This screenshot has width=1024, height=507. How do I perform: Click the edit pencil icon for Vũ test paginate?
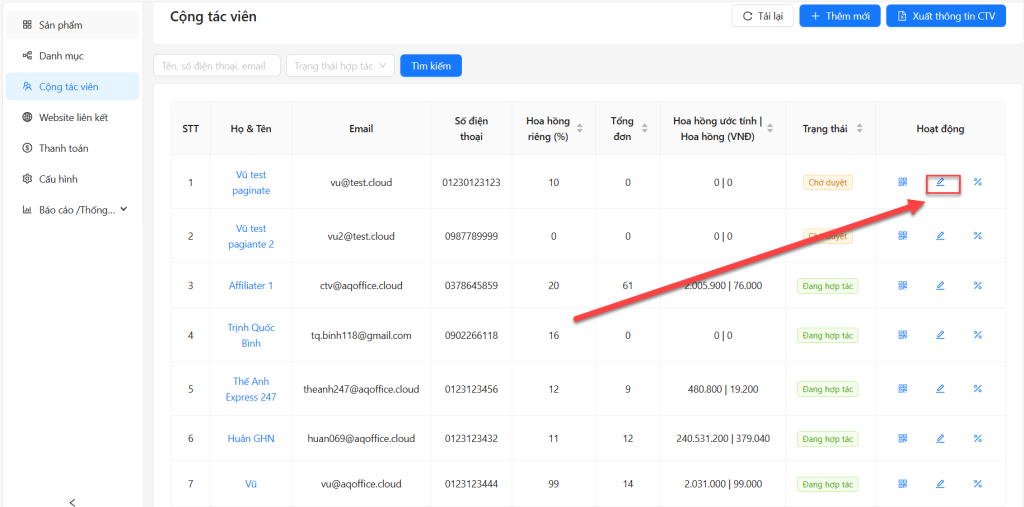(x=940, y=182)
